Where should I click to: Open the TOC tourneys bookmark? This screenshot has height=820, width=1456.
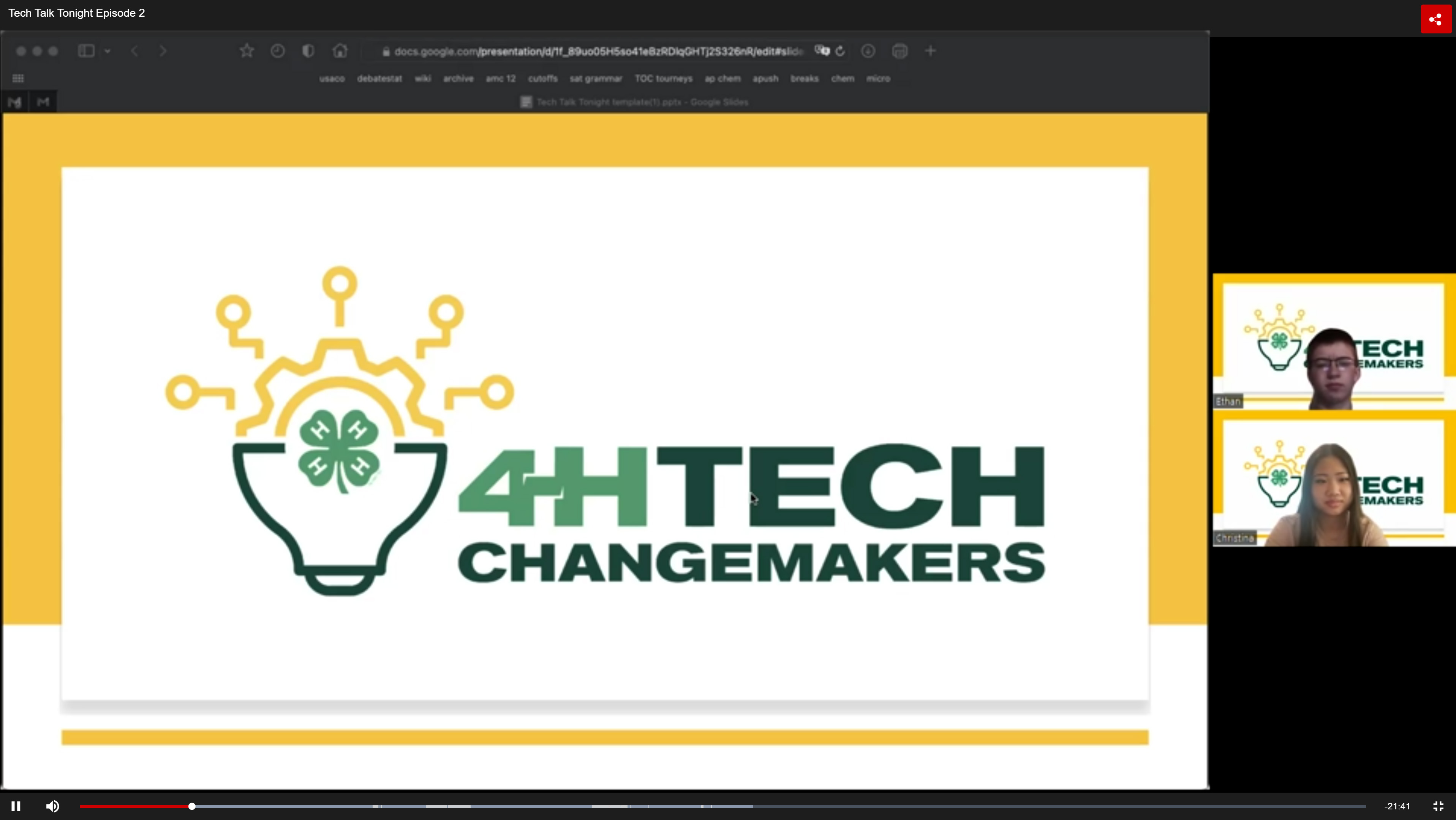pyautogui.click(x=663, y=79)
